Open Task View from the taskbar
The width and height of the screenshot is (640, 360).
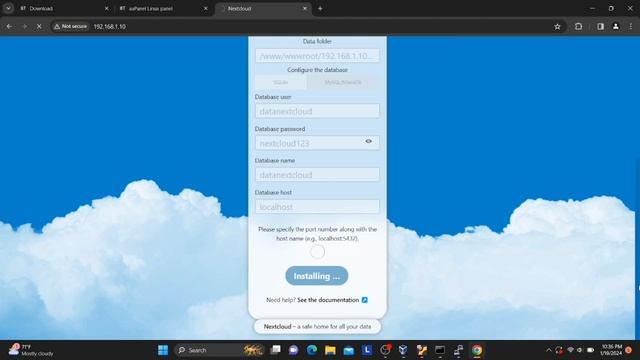(x=276, y=350)
